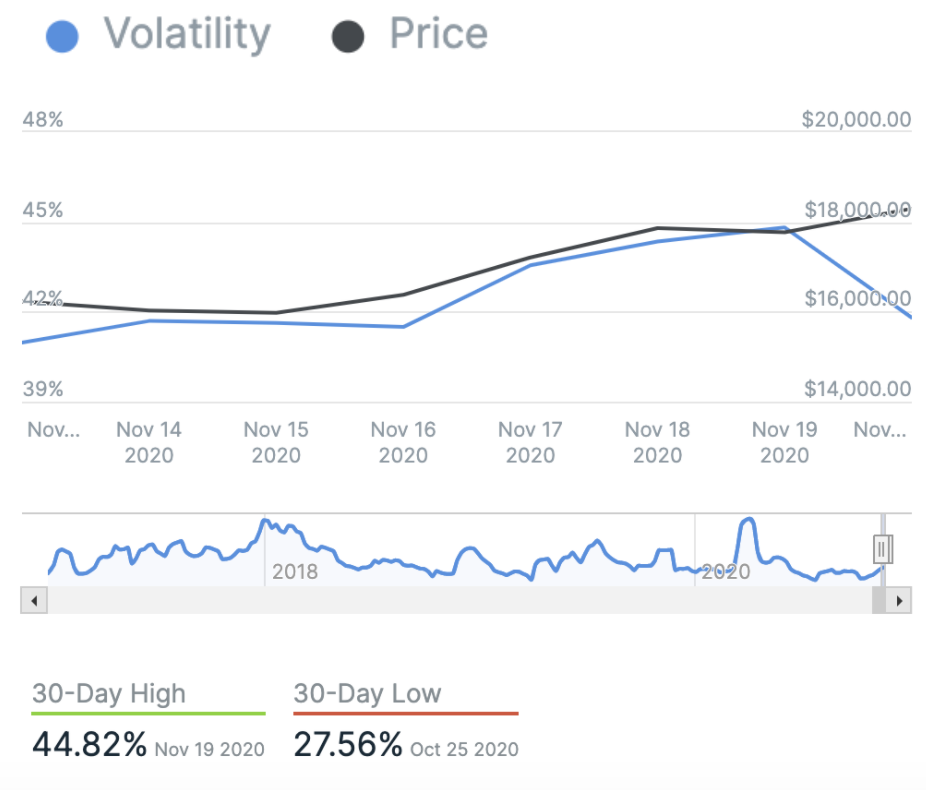Click the blue Volatility legend dot
This screenshot has width=926, height=790.
tap(62, 37)
